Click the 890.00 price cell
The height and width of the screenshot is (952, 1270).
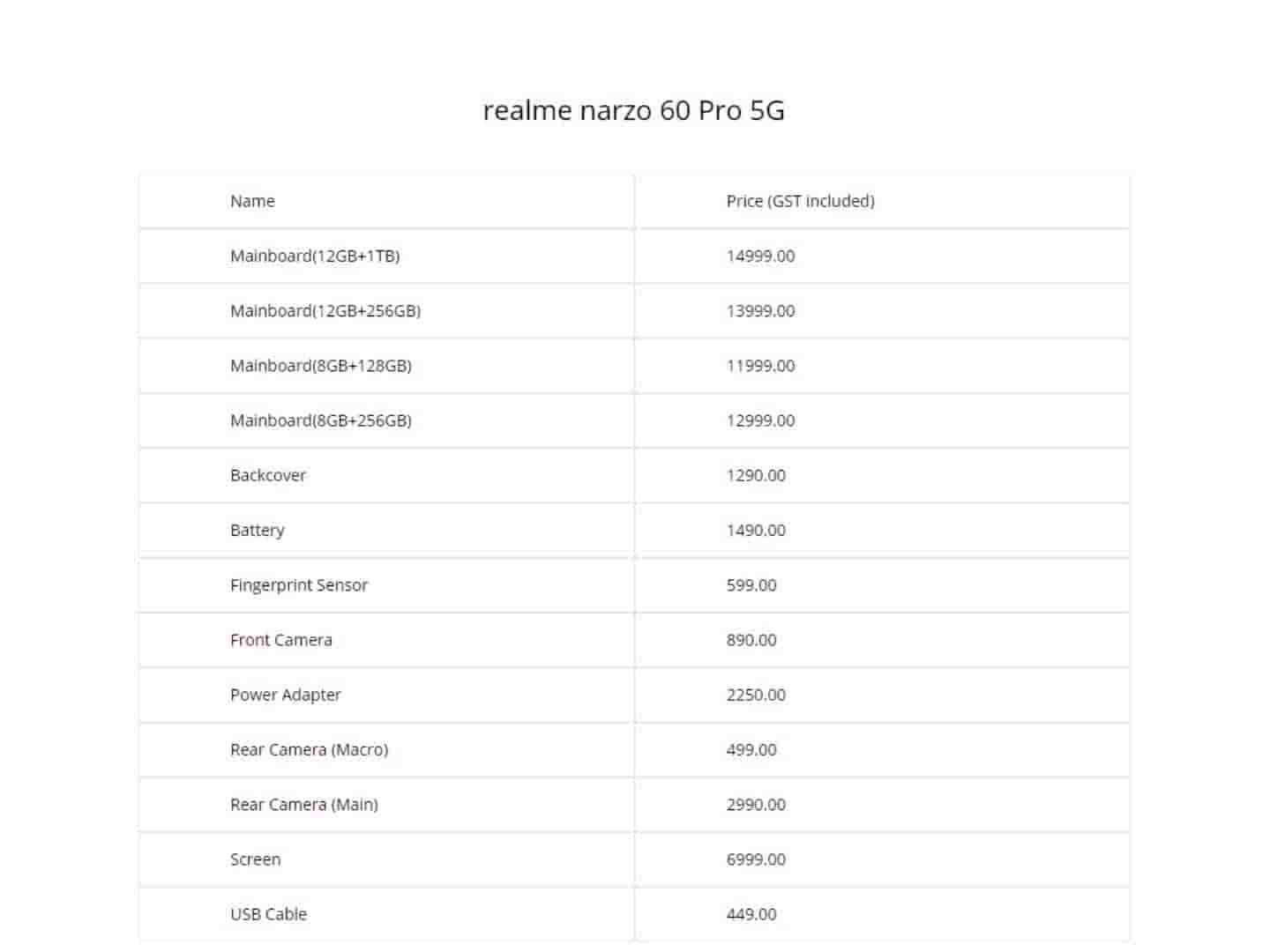pyautogui.click(x=751, y=640)
